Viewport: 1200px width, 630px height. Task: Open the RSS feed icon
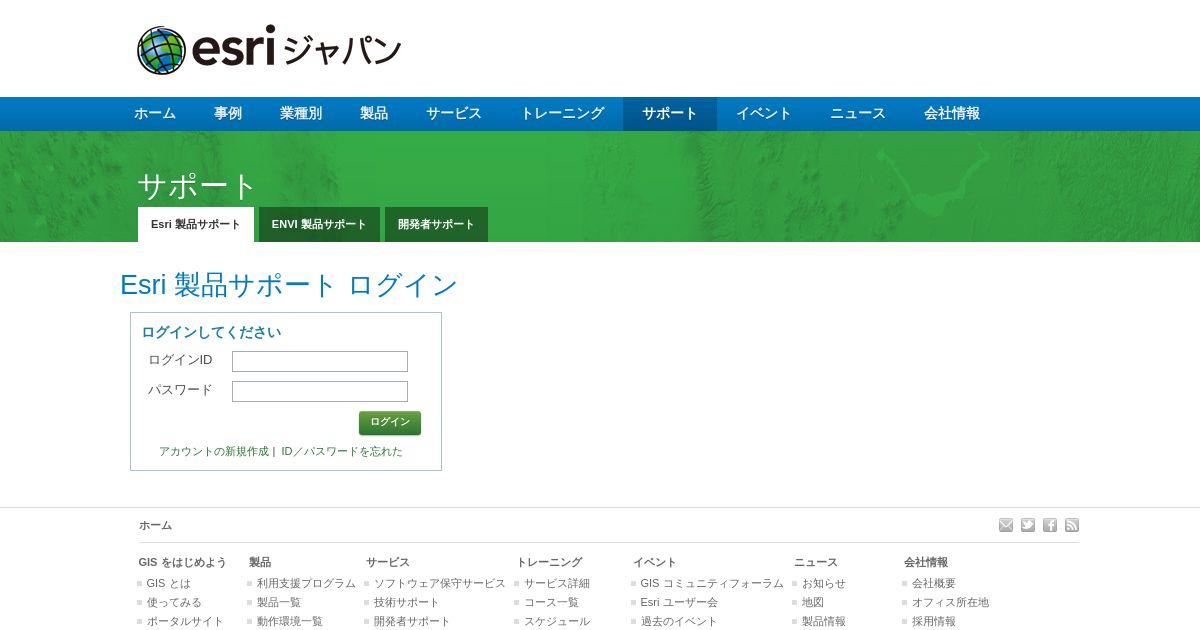[1072, 525]
